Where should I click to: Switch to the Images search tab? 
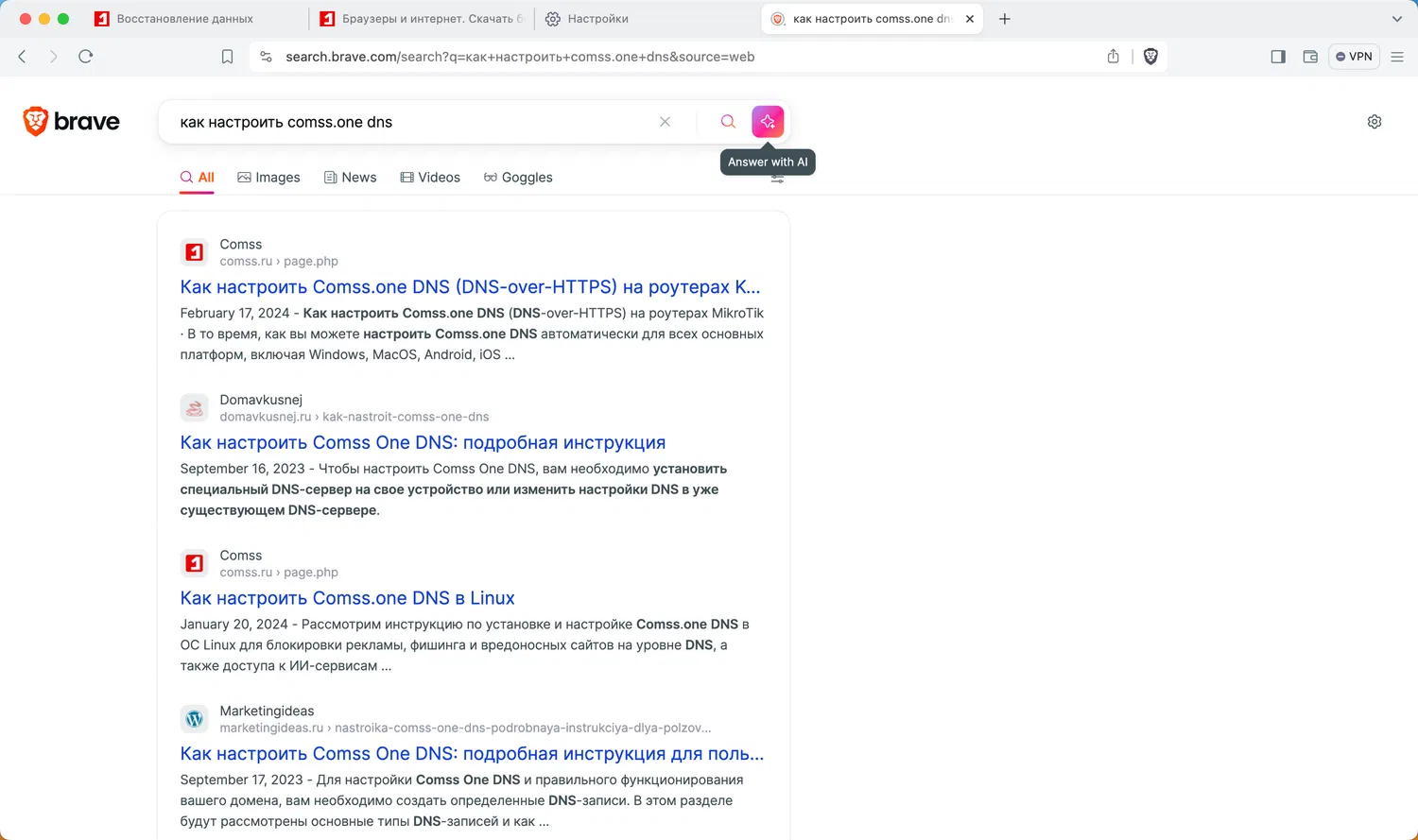268,178
